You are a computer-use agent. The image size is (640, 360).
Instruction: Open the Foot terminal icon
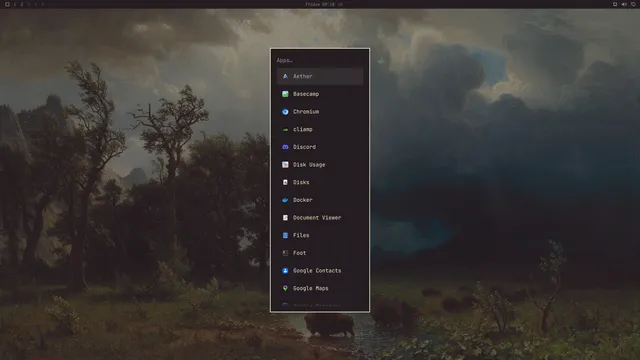(285, 253)
